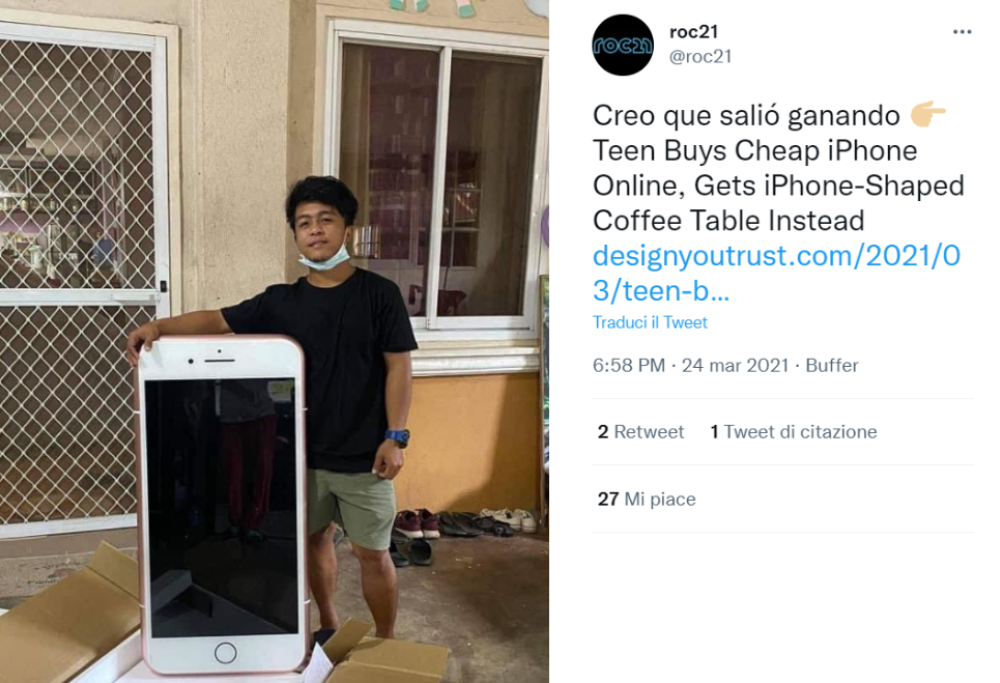Click the @roc21 handle

click(x=700, y=57)
